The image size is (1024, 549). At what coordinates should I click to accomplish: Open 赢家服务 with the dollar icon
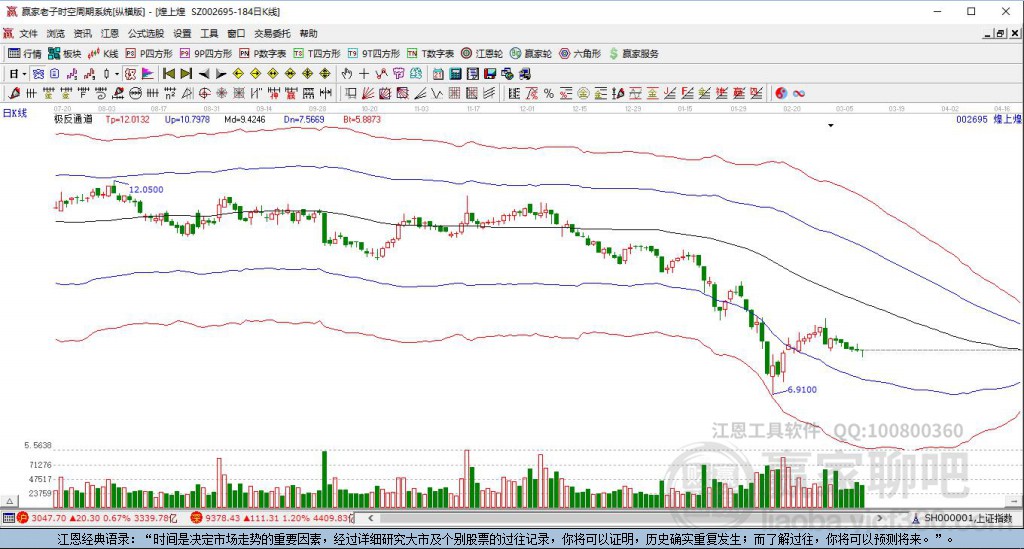tap(633, 54)
